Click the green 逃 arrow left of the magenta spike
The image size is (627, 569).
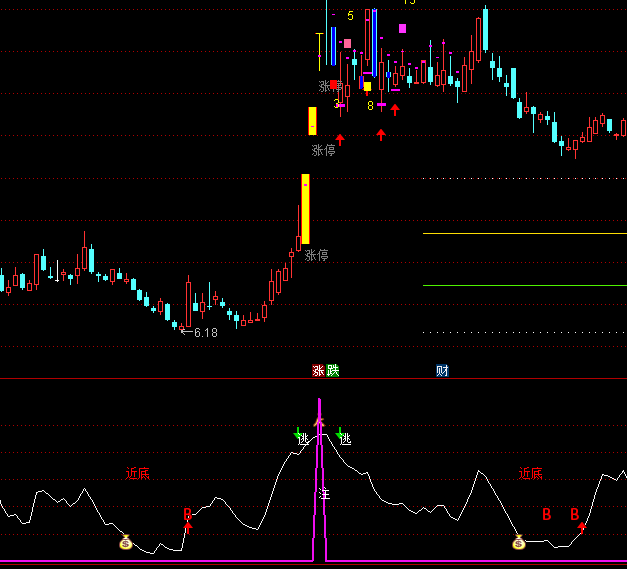click(300, 436)
